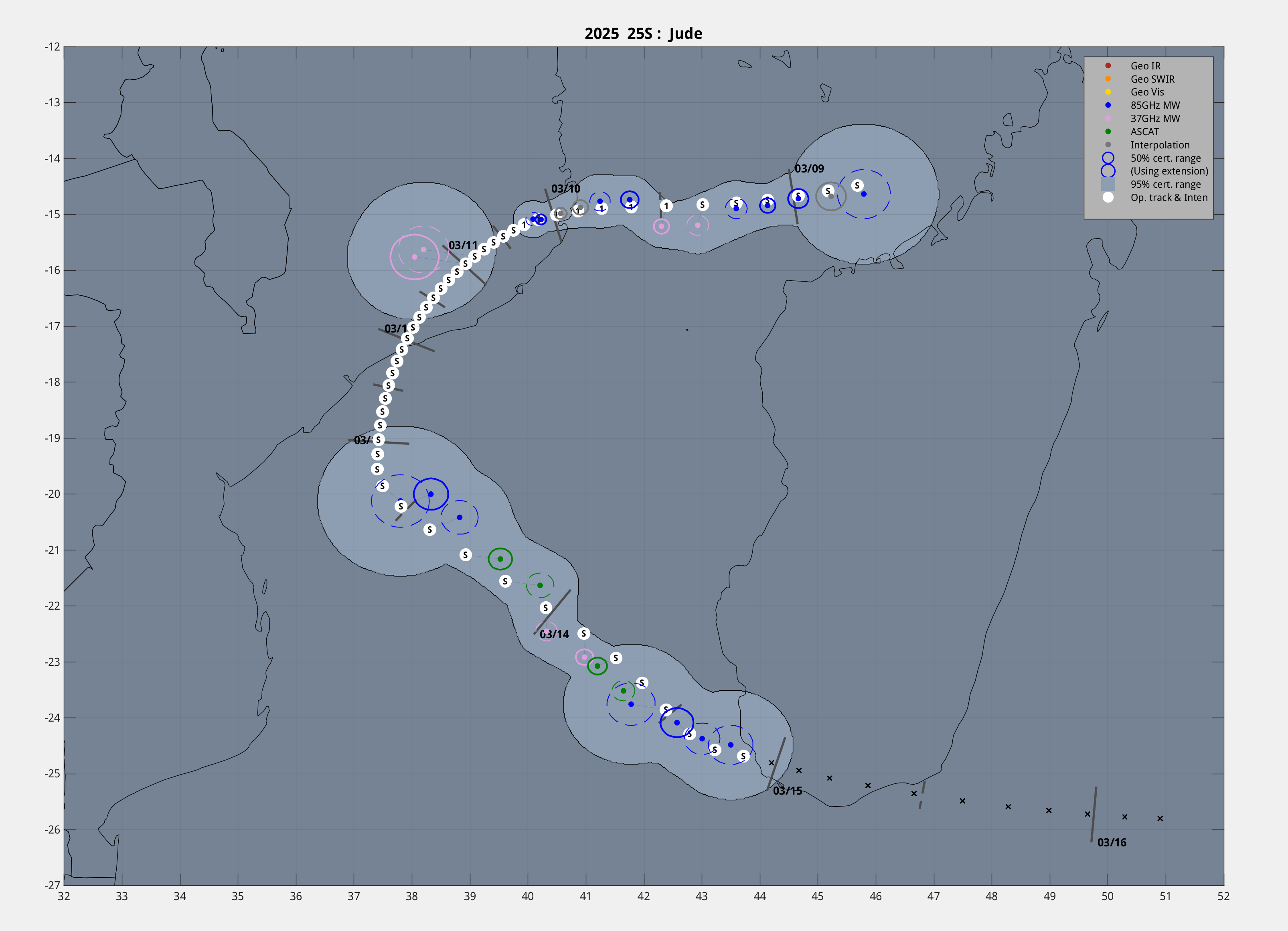Click the orange Geo SWIR legend dot

1108,79
